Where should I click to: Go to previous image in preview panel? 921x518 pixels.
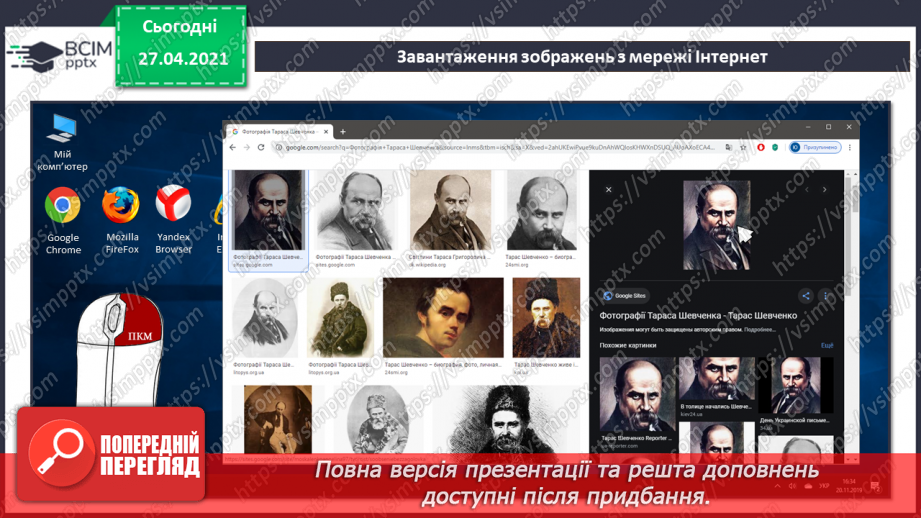(x=807, y=190)
